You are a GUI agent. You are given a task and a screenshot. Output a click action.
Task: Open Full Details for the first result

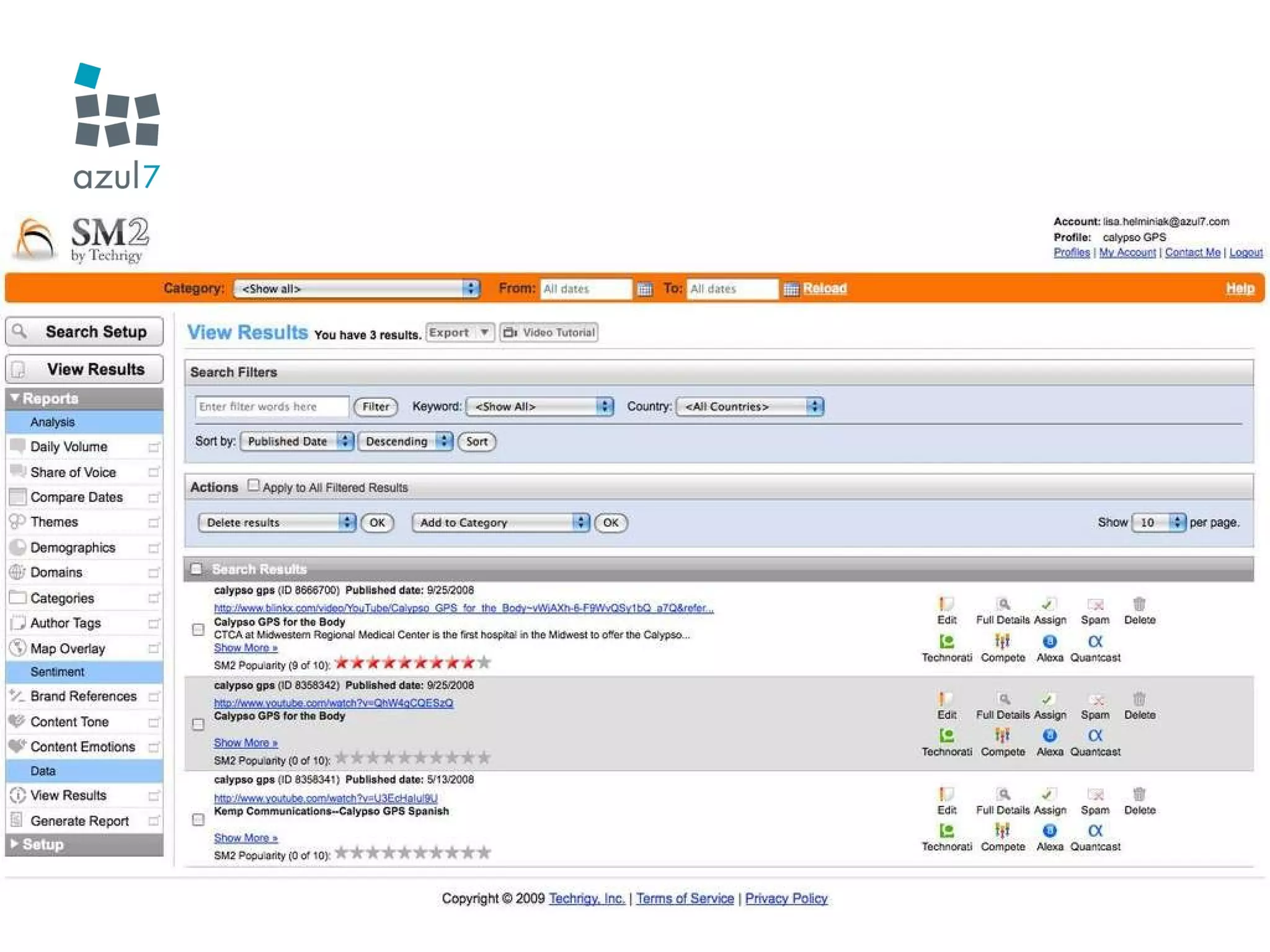(x=1003, y=605)
